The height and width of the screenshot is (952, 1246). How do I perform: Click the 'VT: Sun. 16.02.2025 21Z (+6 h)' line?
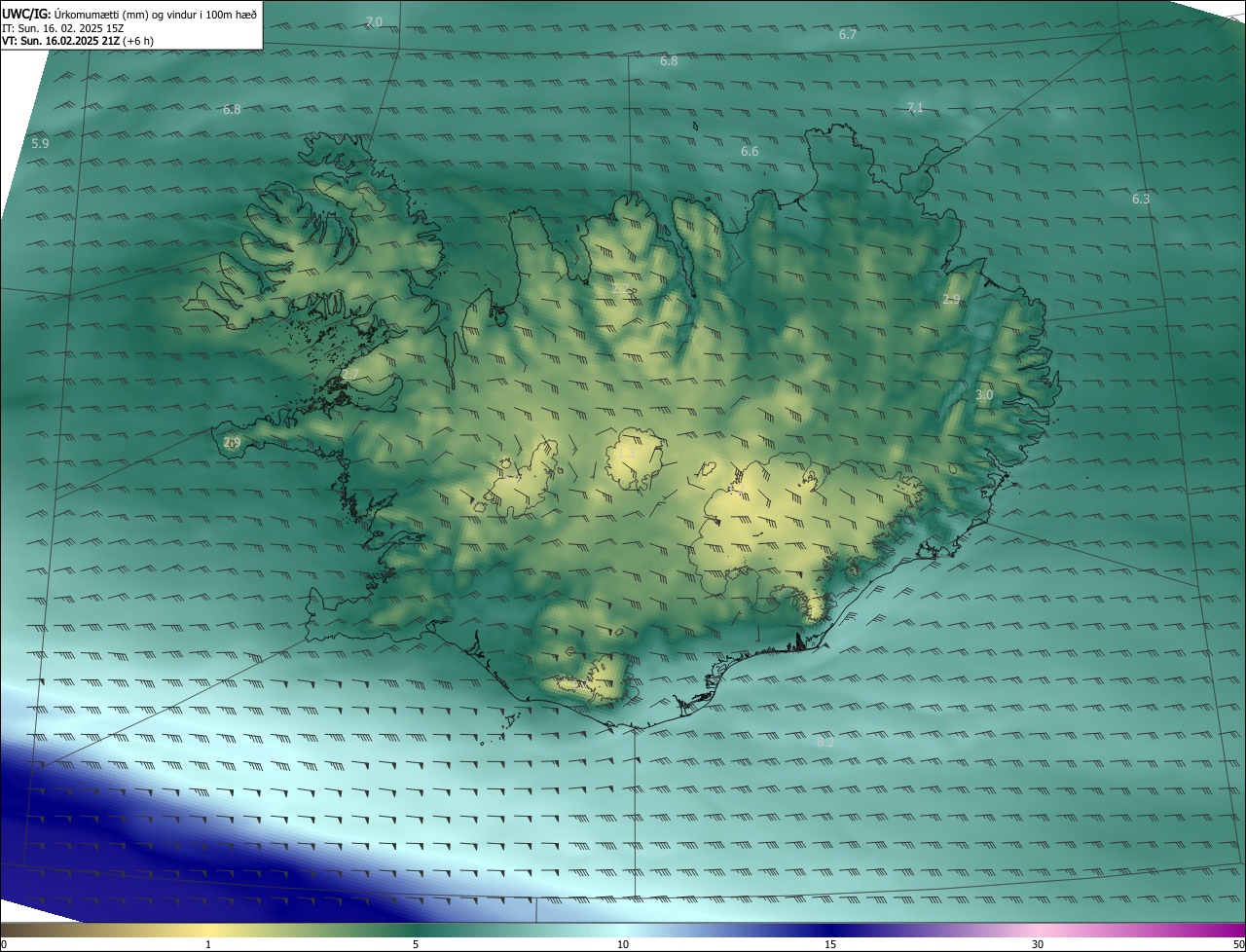[x=78, y=41]
